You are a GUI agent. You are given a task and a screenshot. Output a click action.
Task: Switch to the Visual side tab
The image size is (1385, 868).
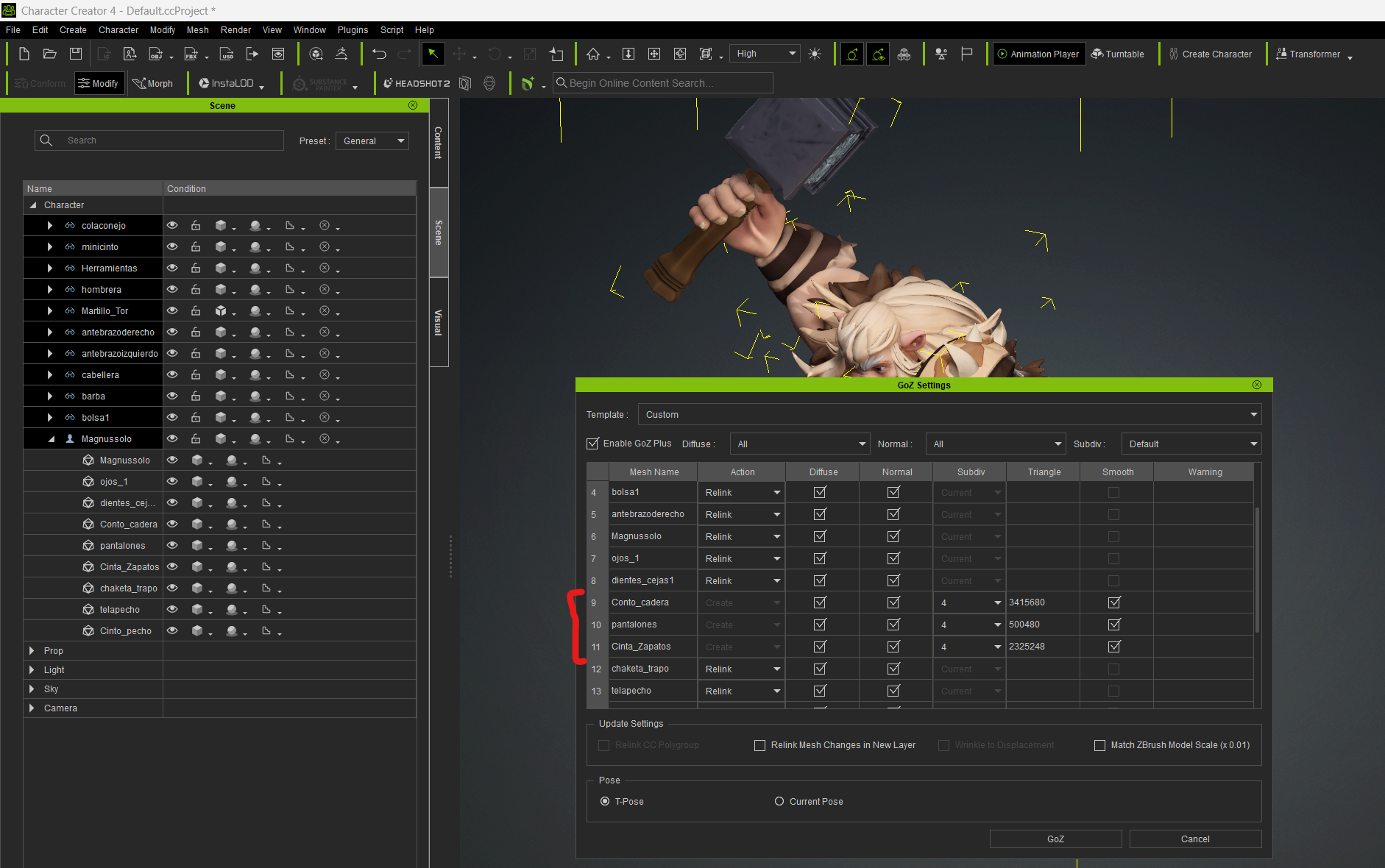(439, 322)
